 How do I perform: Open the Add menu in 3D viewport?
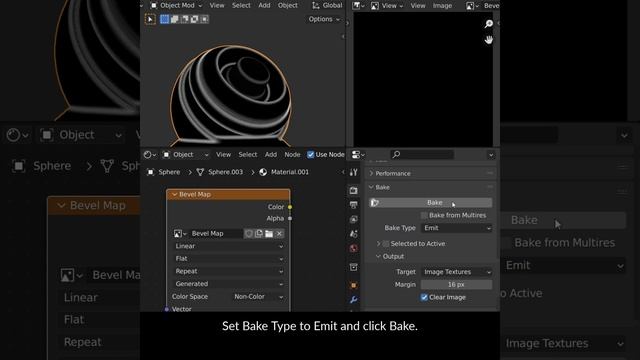[x=264, y=6]
